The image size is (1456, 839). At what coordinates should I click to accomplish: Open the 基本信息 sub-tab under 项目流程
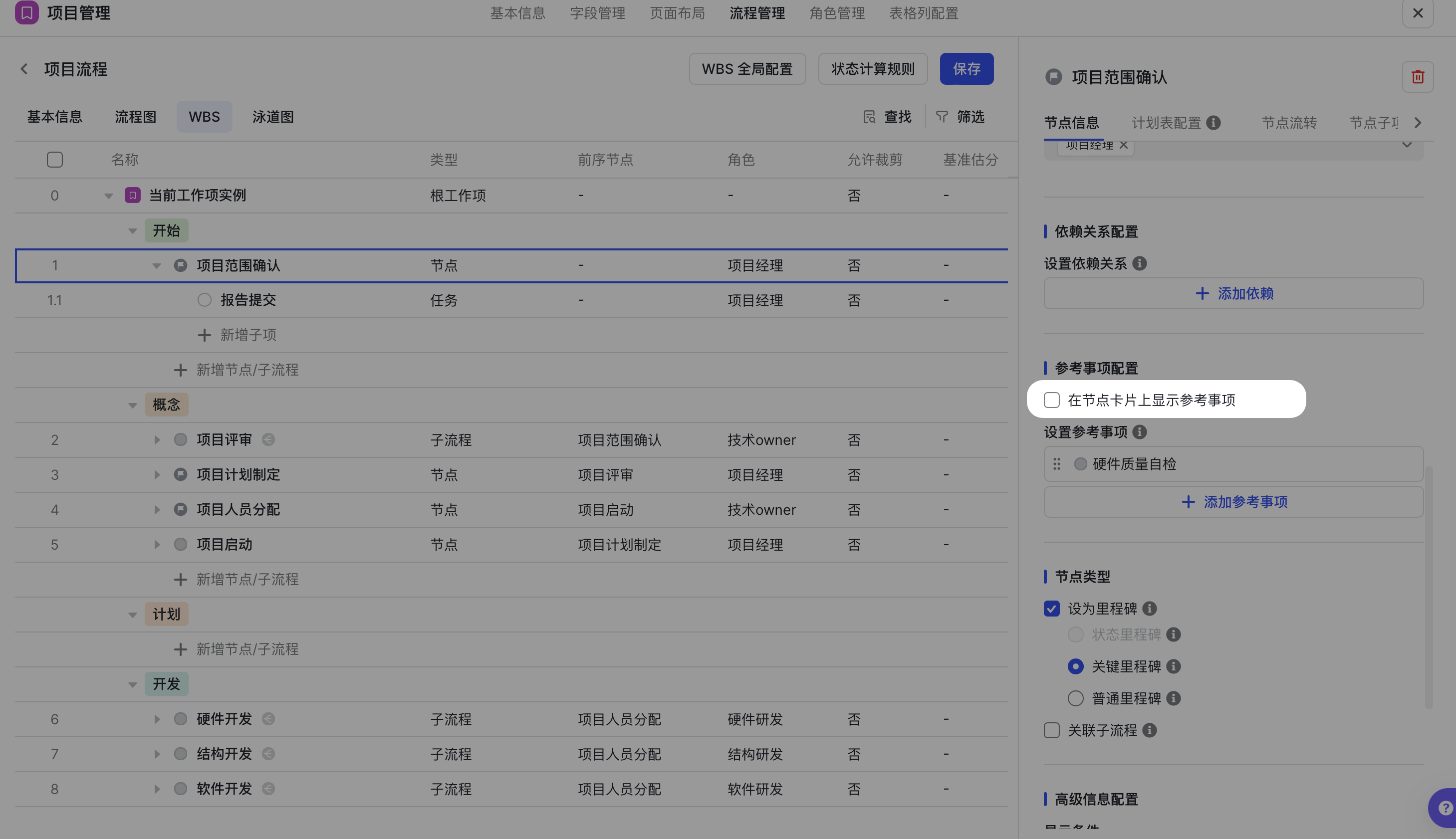click(55, 117)
